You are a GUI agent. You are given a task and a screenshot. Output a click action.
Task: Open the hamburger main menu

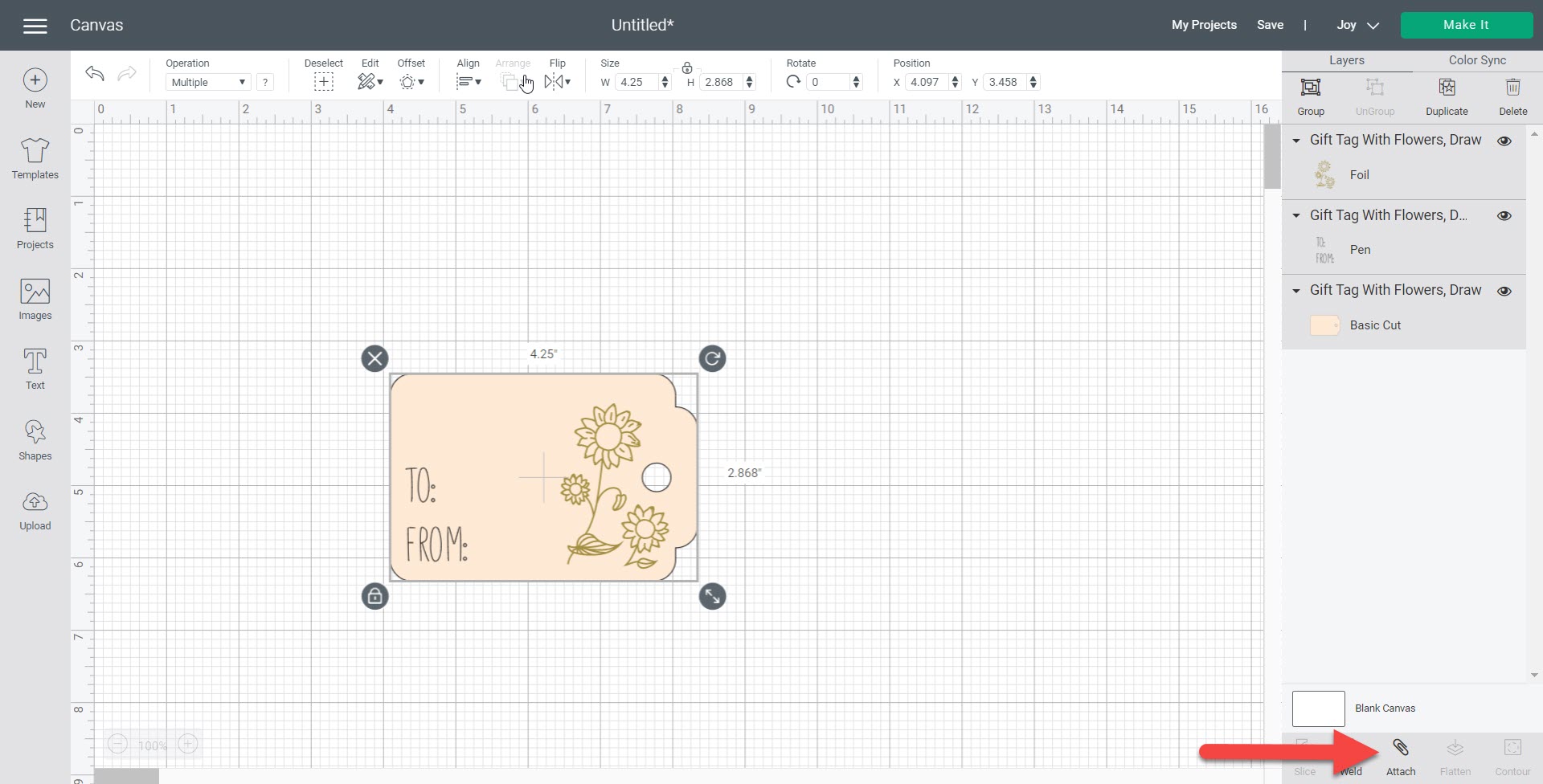click(35, 26)
